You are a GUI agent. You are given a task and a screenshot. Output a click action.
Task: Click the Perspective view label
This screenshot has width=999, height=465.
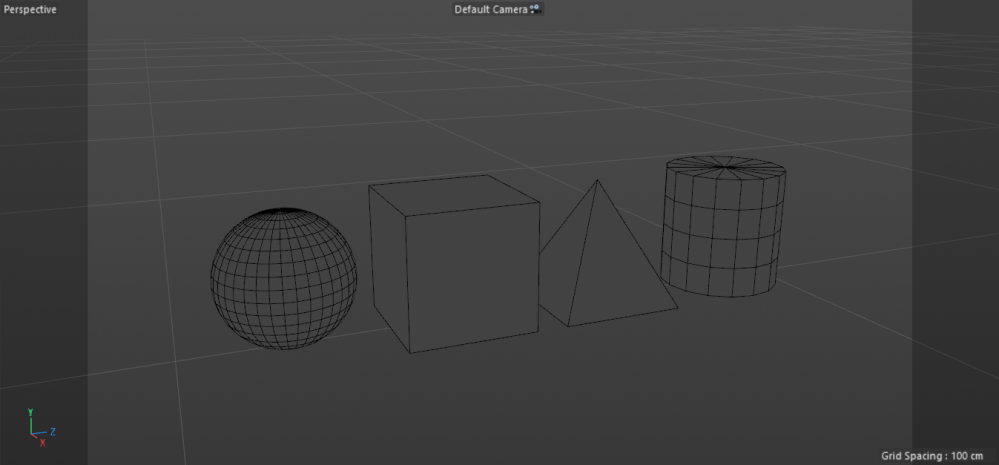[30, 10]
